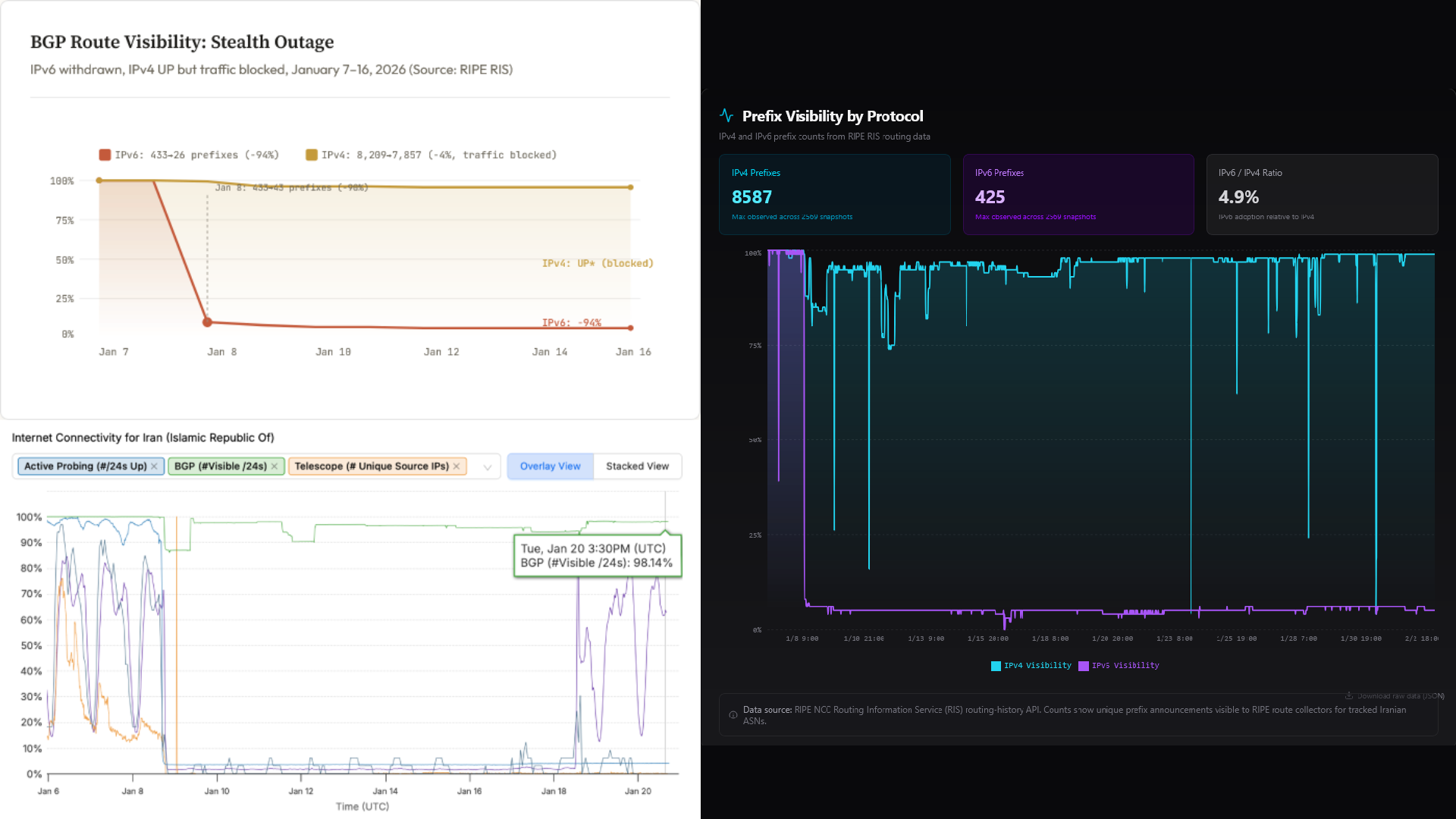This screenshot has height=819, width=1456.
Task: Click the download raw data icon
Action: [1349, 695]
